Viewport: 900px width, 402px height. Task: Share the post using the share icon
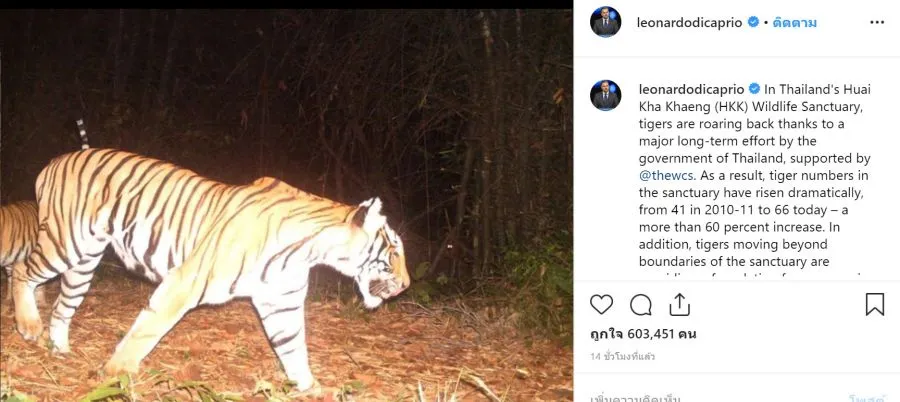point(680,304)
